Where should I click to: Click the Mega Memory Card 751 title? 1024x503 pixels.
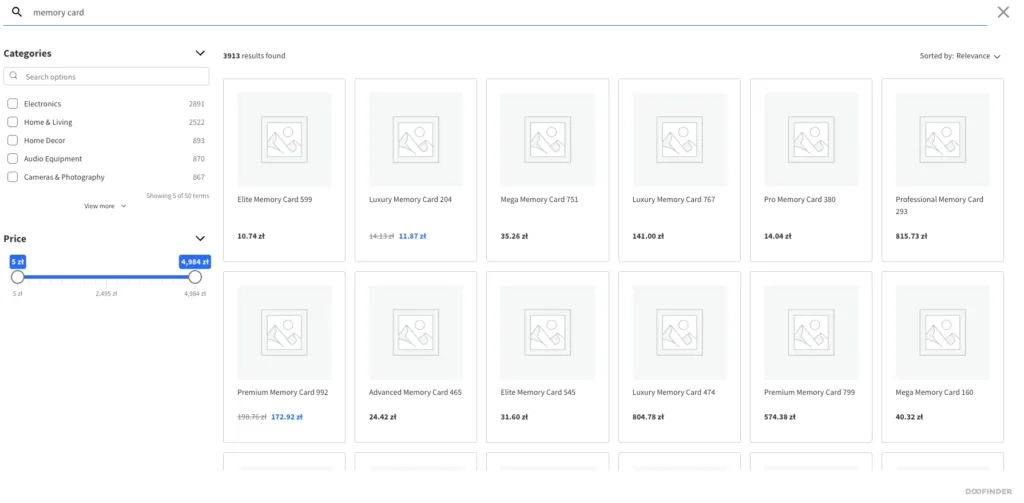(x=539, y=199)
